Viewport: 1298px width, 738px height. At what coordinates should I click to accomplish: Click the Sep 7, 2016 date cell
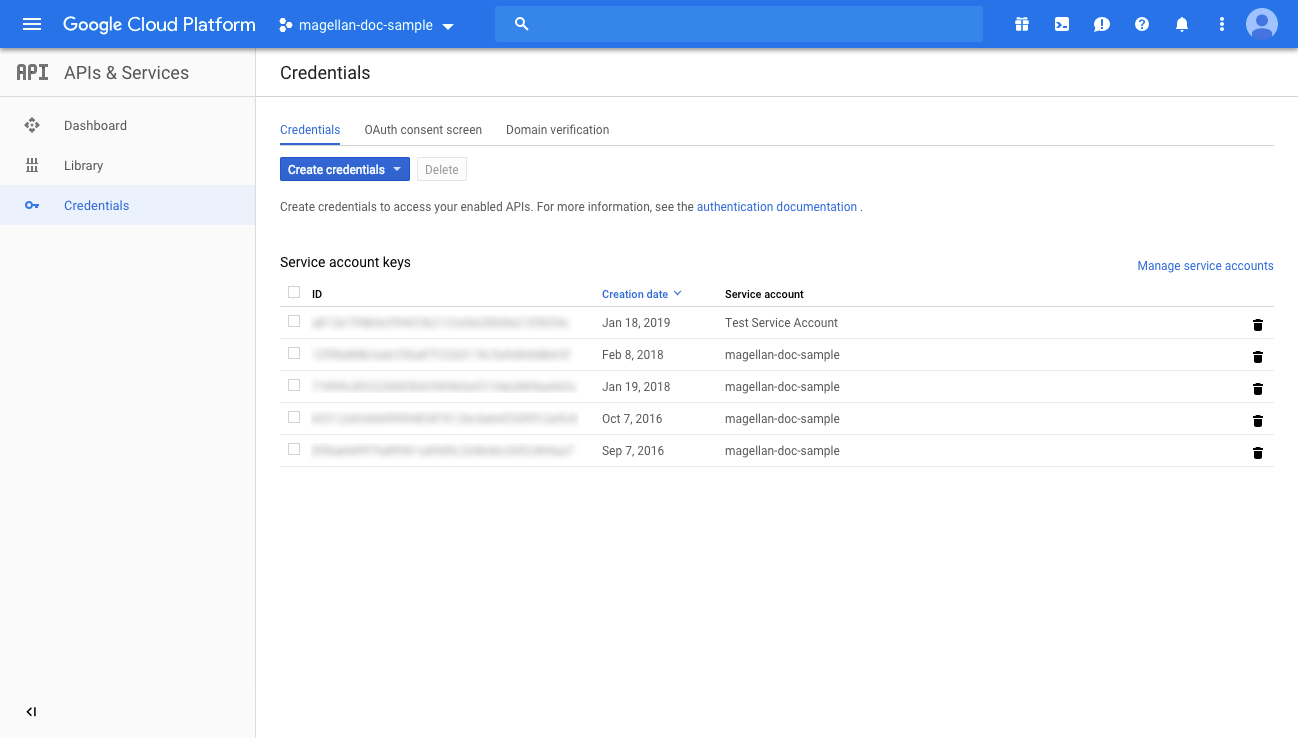633,451
